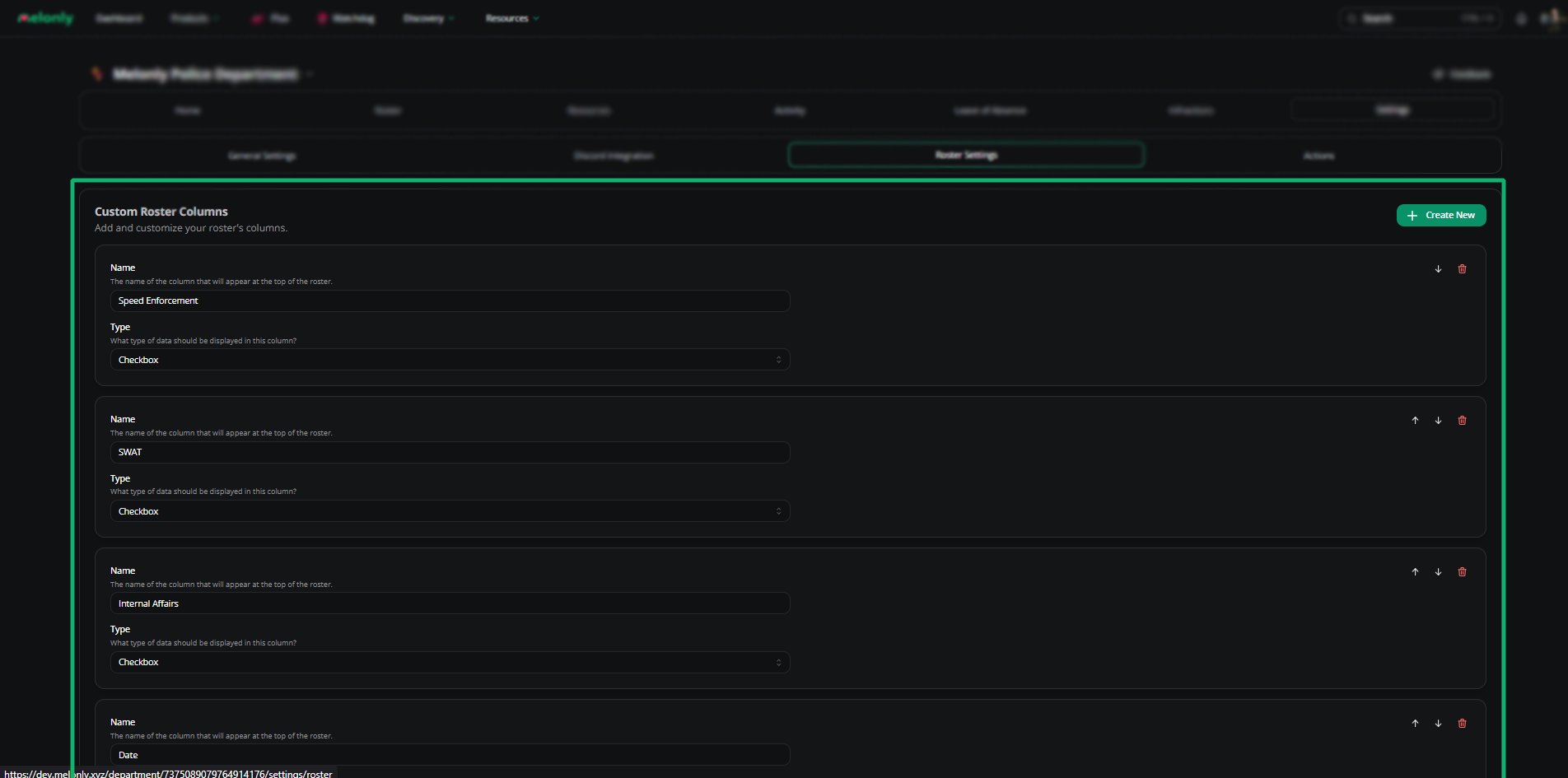1568x778 pixels.
Task: Move Internal Affairs column up
Action: 1415,572
